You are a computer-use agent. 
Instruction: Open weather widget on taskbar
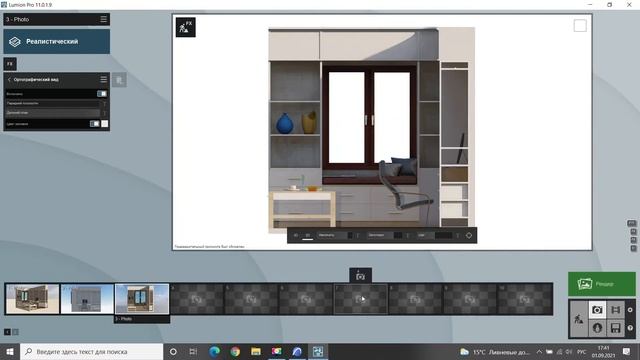(x=494, y=351)
